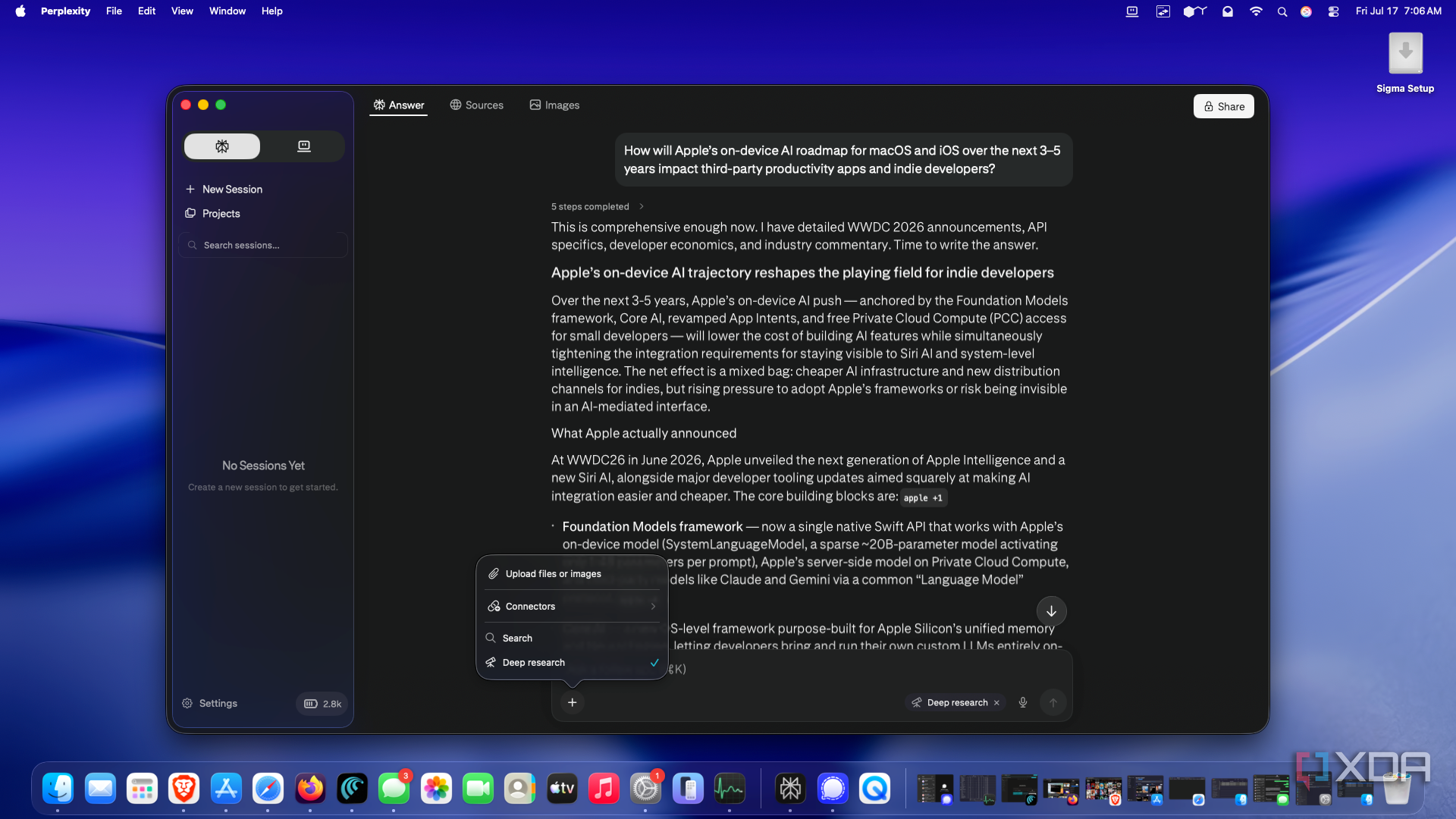Open Safari from the dock
The image size is (1456, 819).
click(x=268, y=789)
